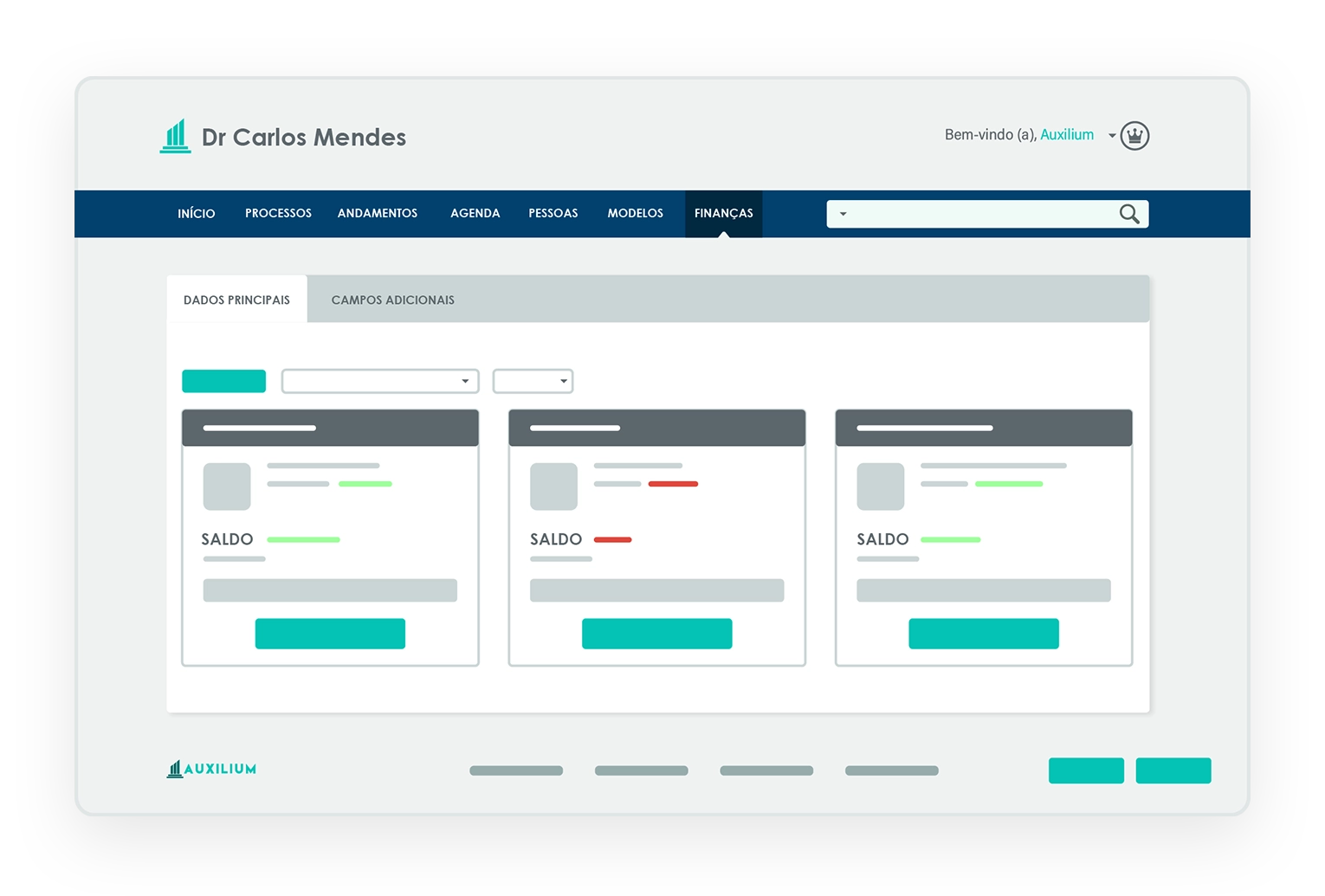The width and height of the screenshot is (1325, 896).
Task: Click the Dr Carlos Mendes building logo
Action: click(x=176, y=137)
